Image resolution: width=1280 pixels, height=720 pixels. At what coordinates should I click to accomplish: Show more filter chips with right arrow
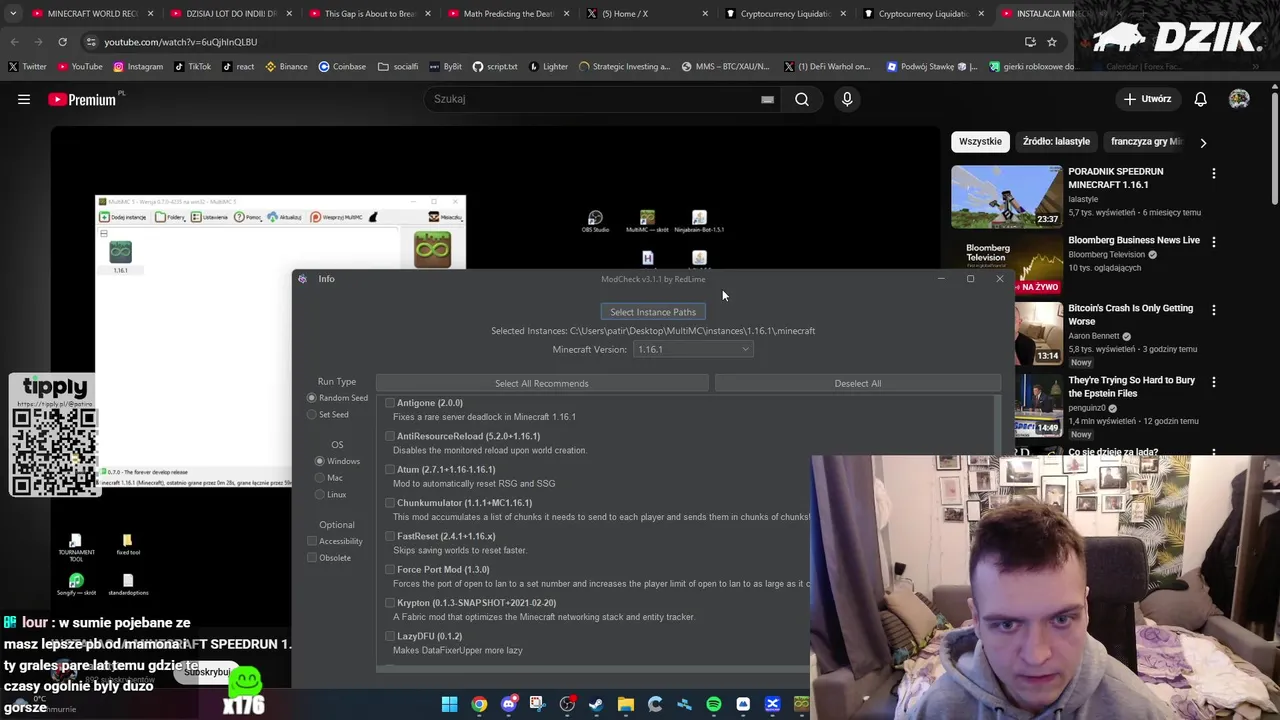1203,142
